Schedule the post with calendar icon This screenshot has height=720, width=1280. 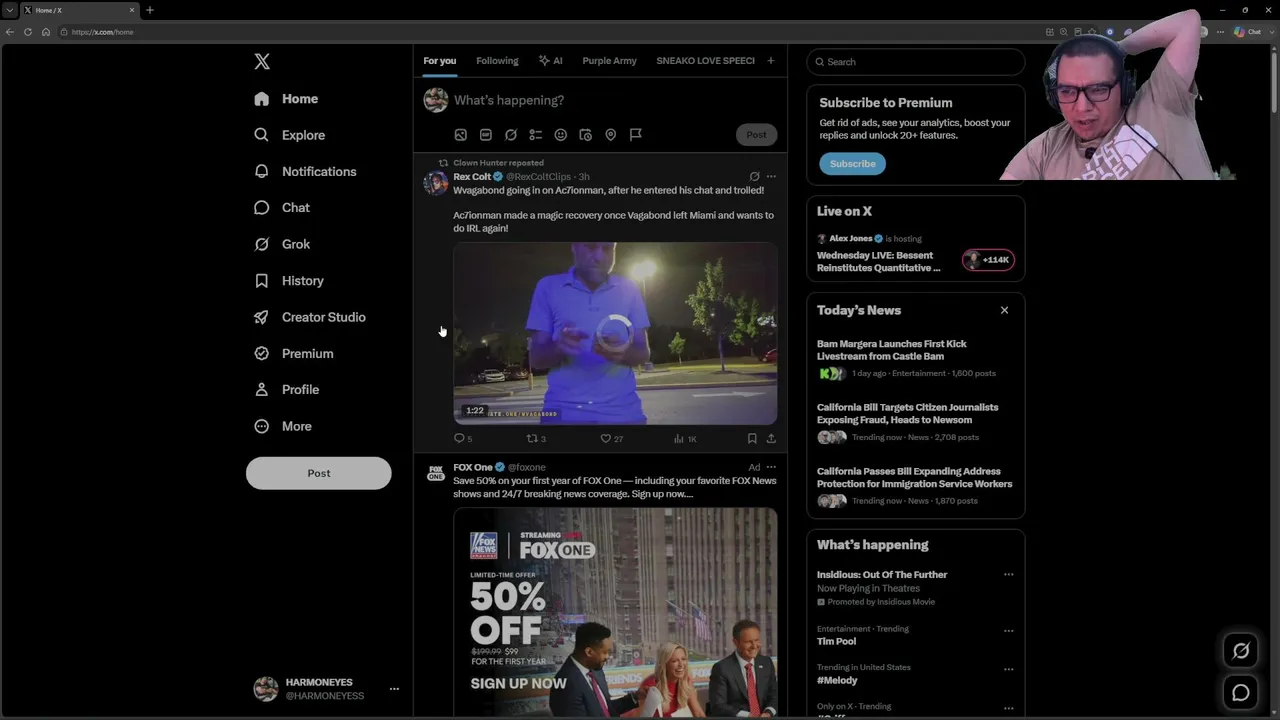(x=586, y=135)
